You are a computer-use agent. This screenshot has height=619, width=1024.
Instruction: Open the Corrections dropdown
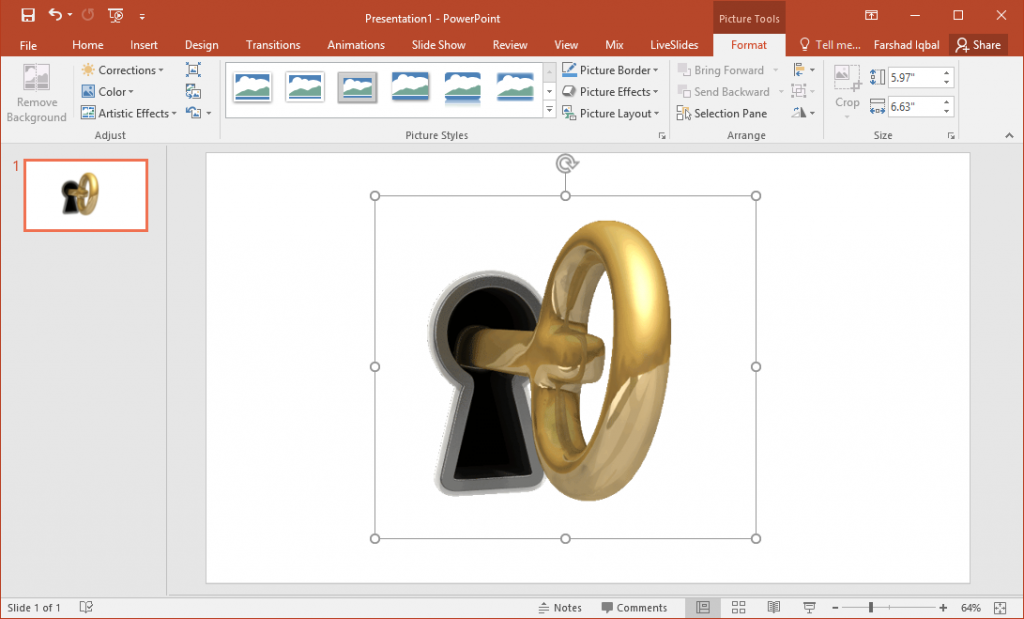pyautogui.click(x=124, y=70)
